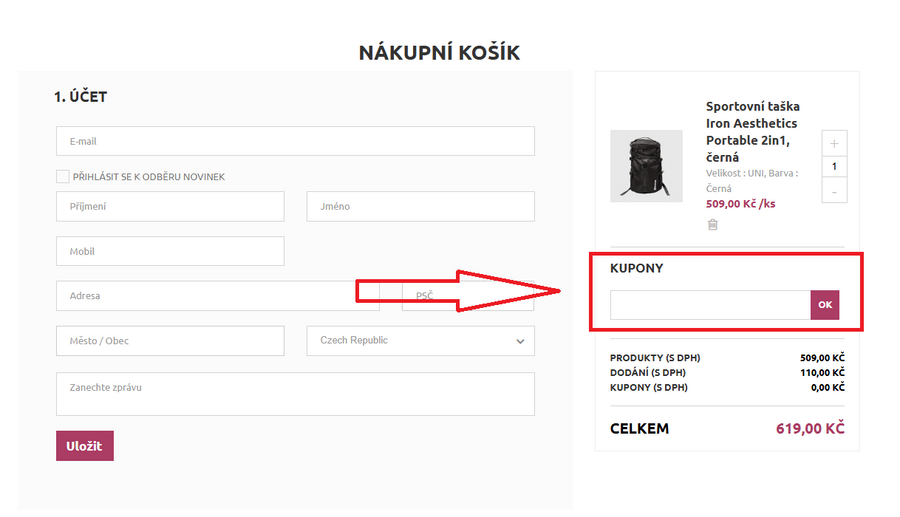
Task: Enable newsletter subscription checkbox
Action: click(x=63, y=177)
